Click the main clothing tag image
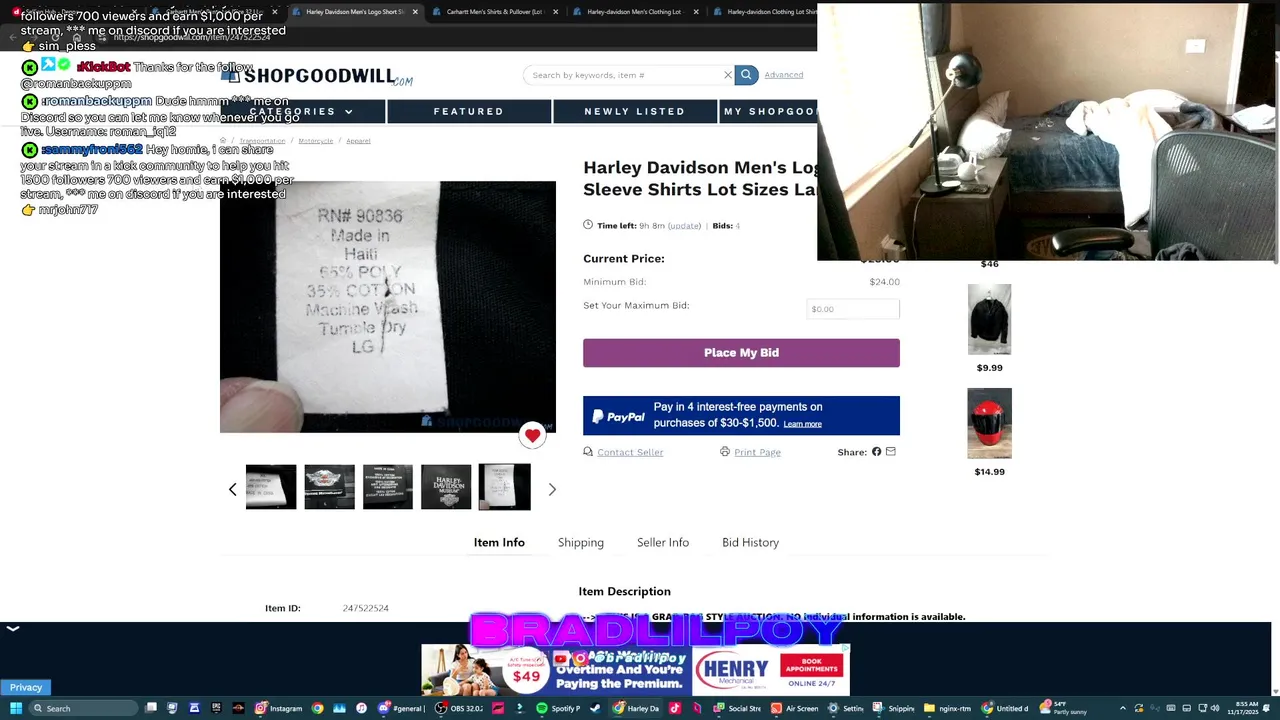Viewport: 1280px width, 720px height. (388, 307)
